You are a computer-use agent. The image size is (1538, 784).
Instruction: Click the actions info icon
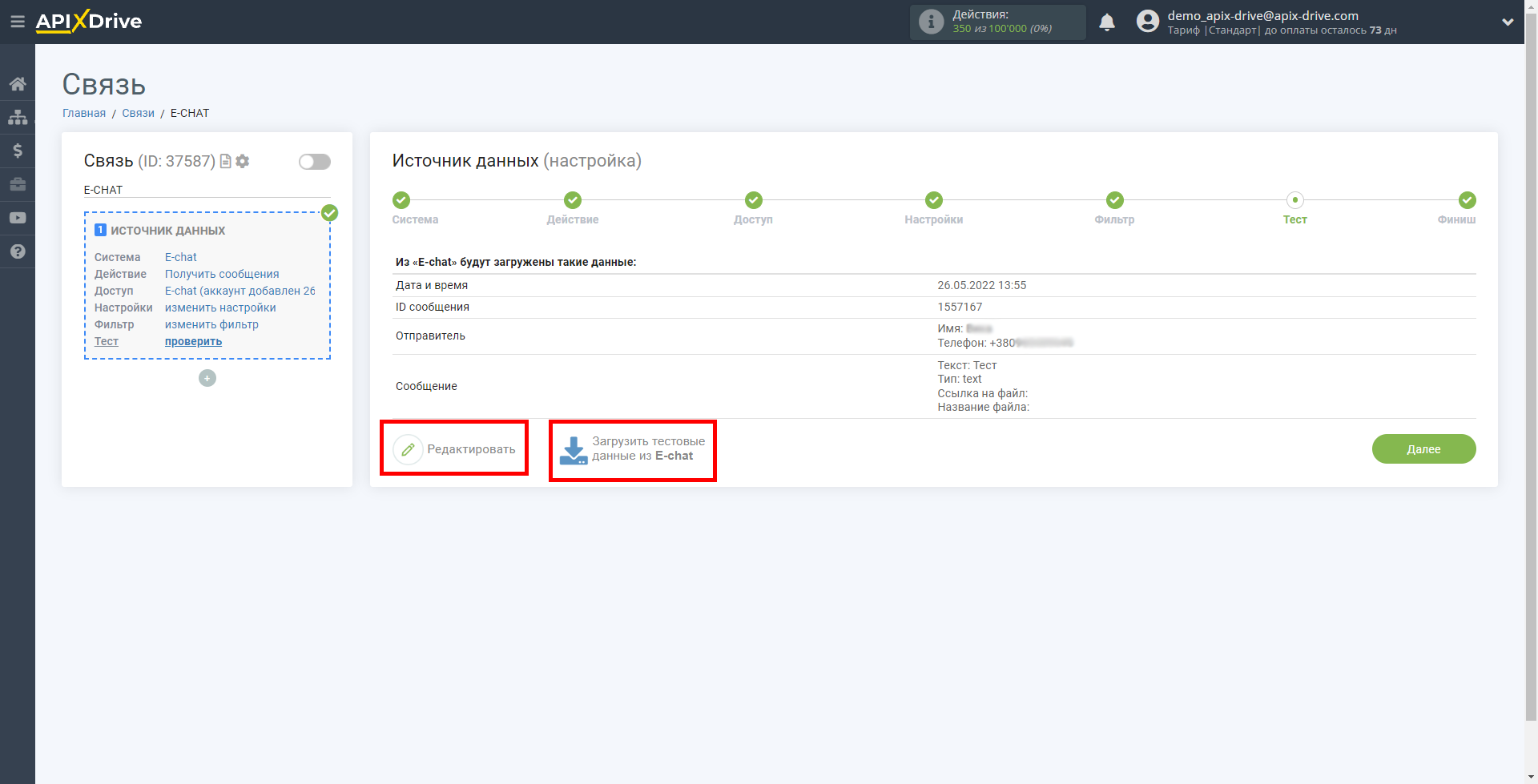tap(931, 22)
